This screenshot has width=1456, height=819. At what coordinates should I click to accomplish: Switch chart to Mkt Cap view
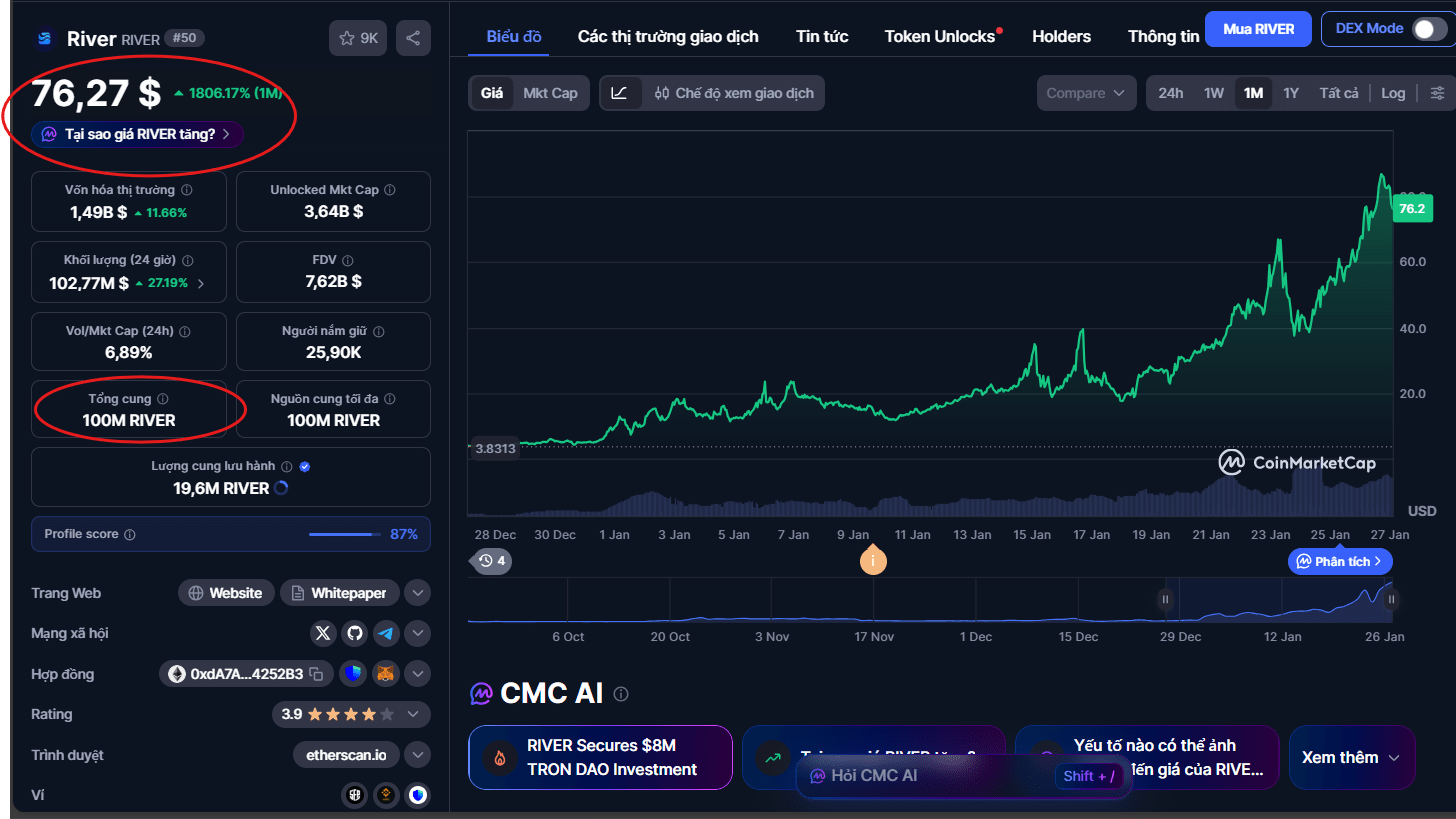(550, 93)
